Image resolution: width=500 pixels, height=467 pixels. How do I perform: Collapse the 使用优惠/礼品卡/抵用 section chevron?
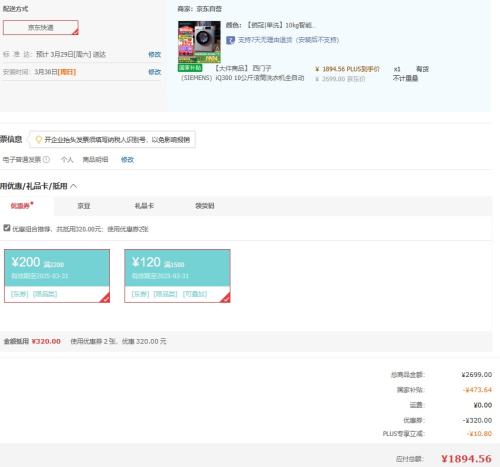click(x=74, y=186)
